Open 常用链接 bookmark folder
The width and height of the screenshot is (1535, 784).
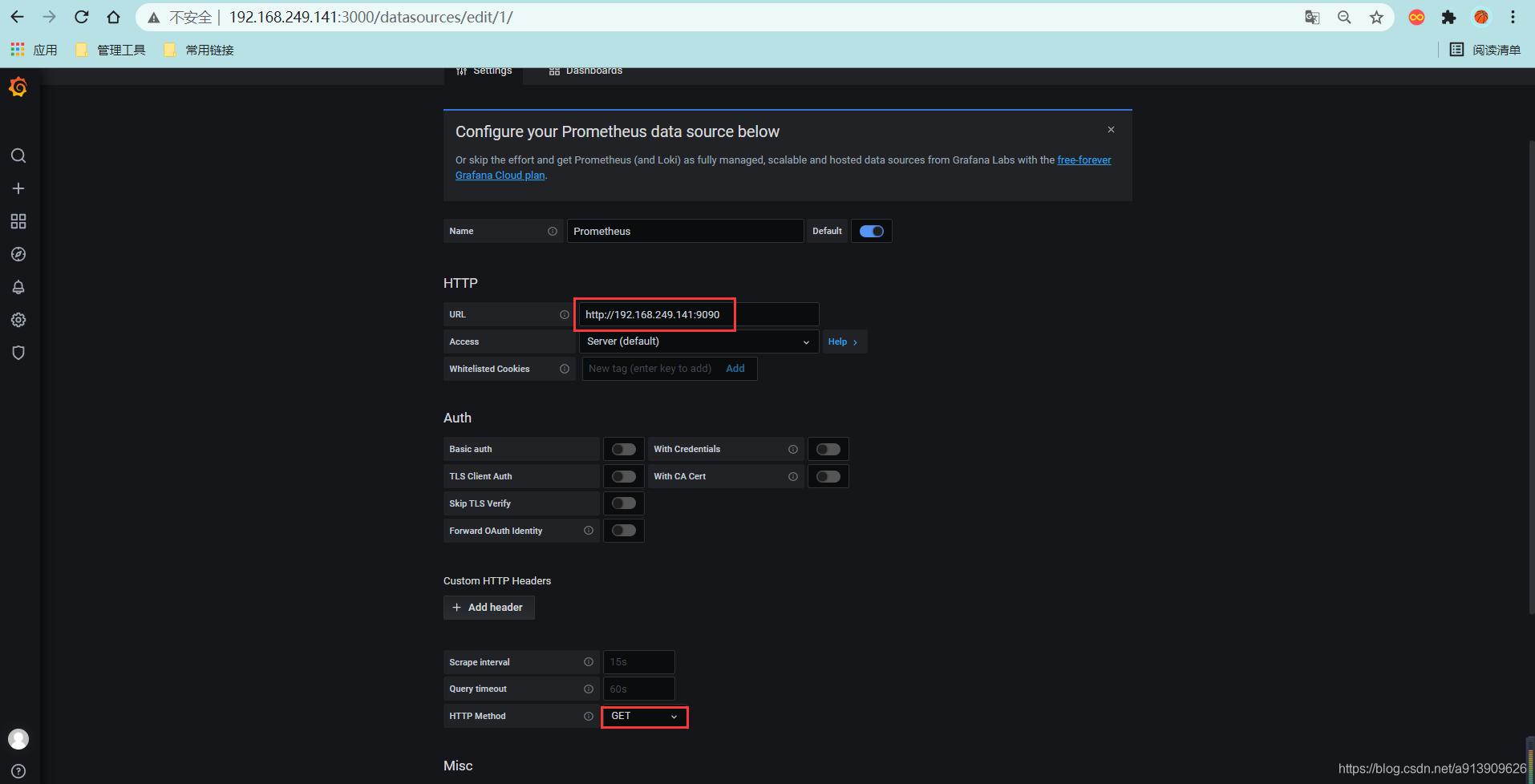(x=198, y=50)
